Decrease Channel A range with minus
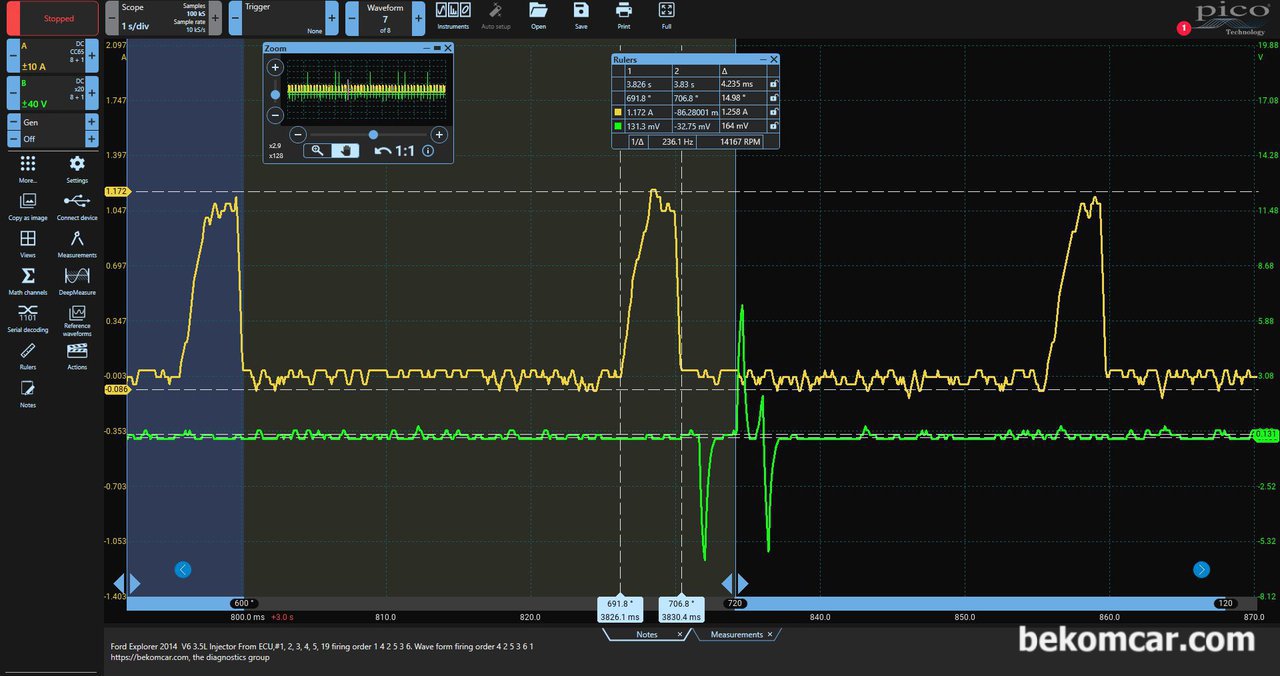1280x676 pixels. pos(13,56)
